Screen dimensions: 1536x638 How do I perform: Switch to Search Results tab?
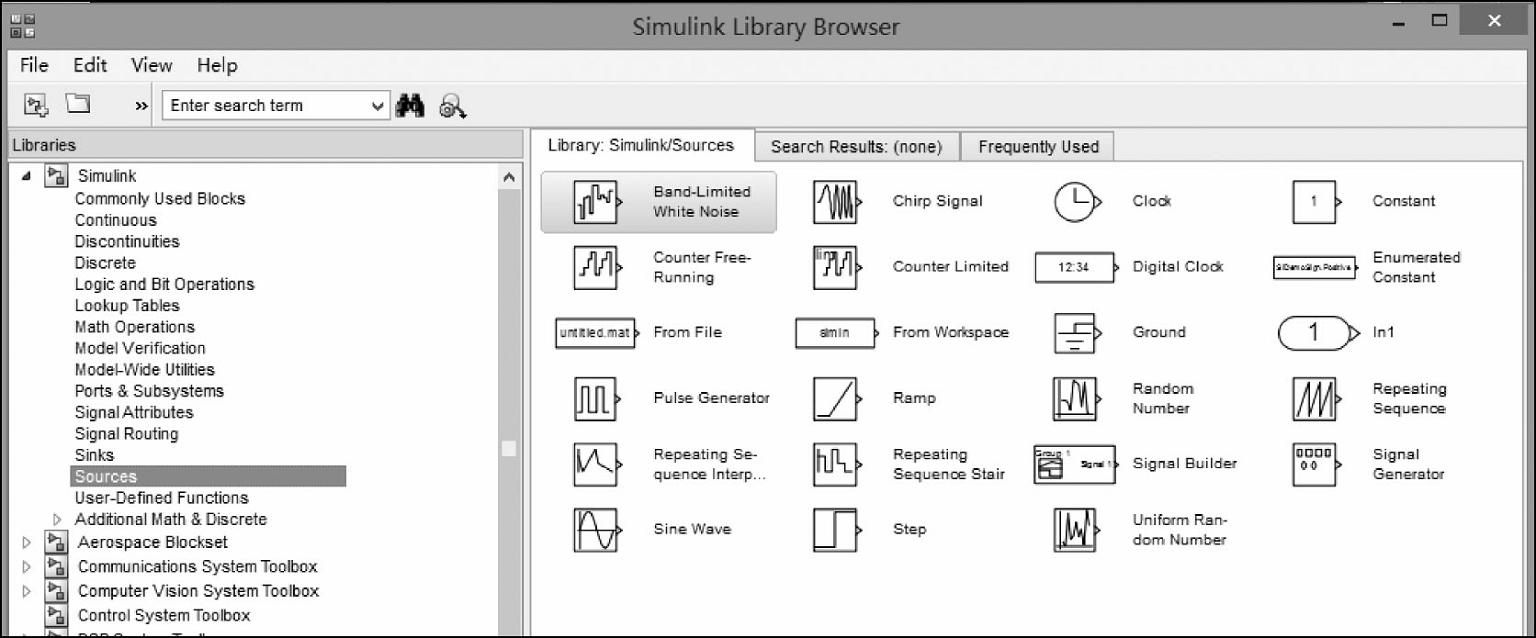pyautogui.click(x=856, y=146)
